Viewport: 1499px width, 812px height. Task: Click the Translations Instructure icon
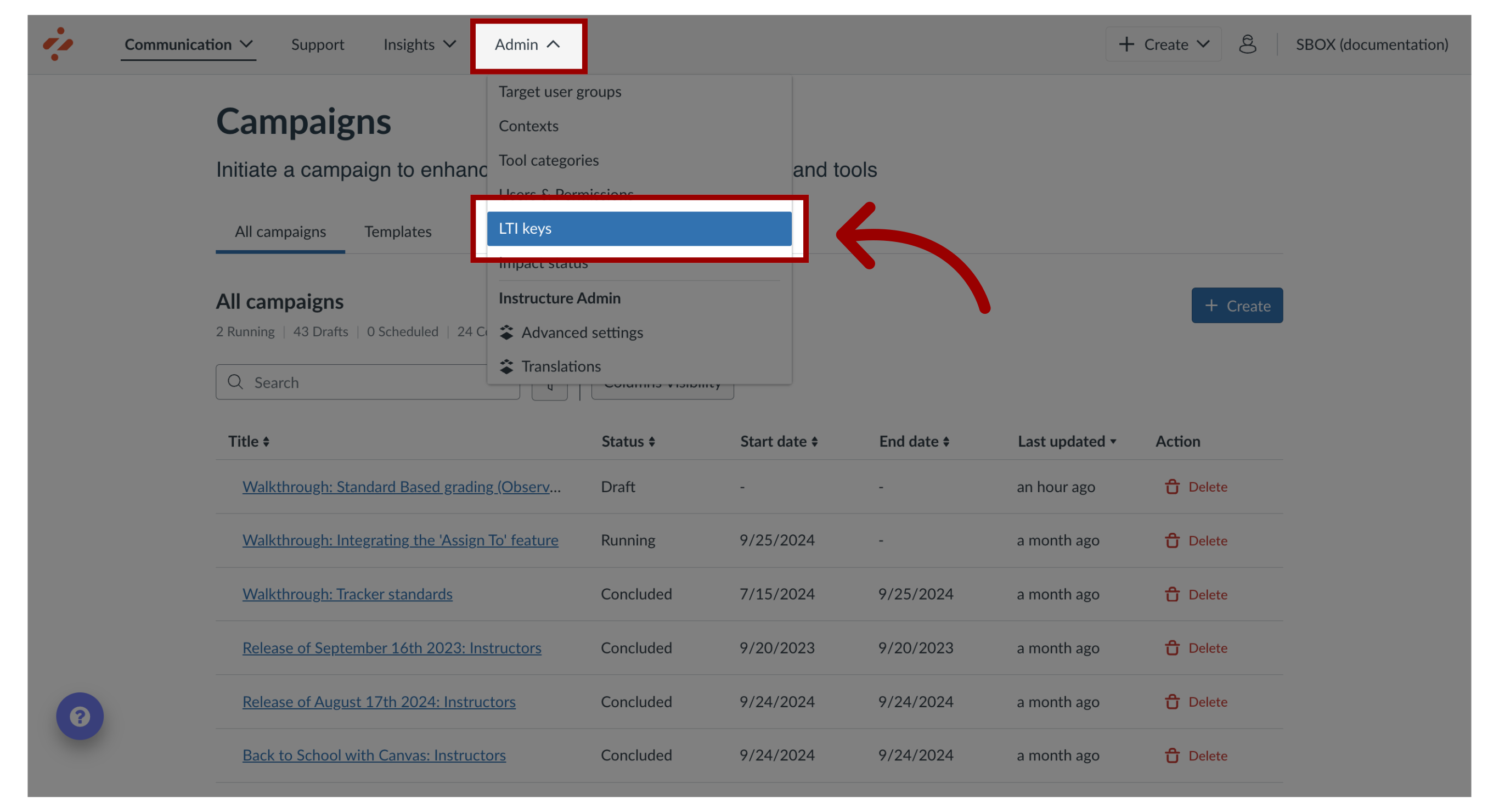[506, 366]
